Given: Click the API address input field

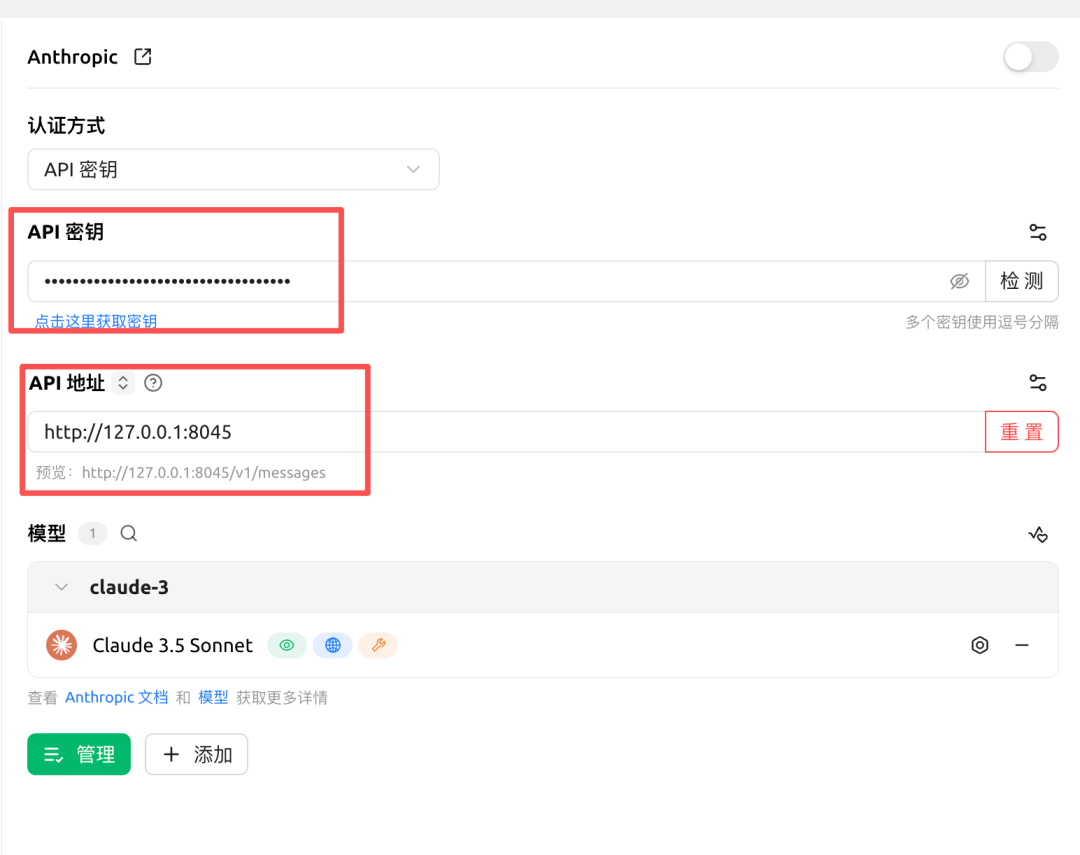Looking at the screenshot, I should (x=500, y=432).
